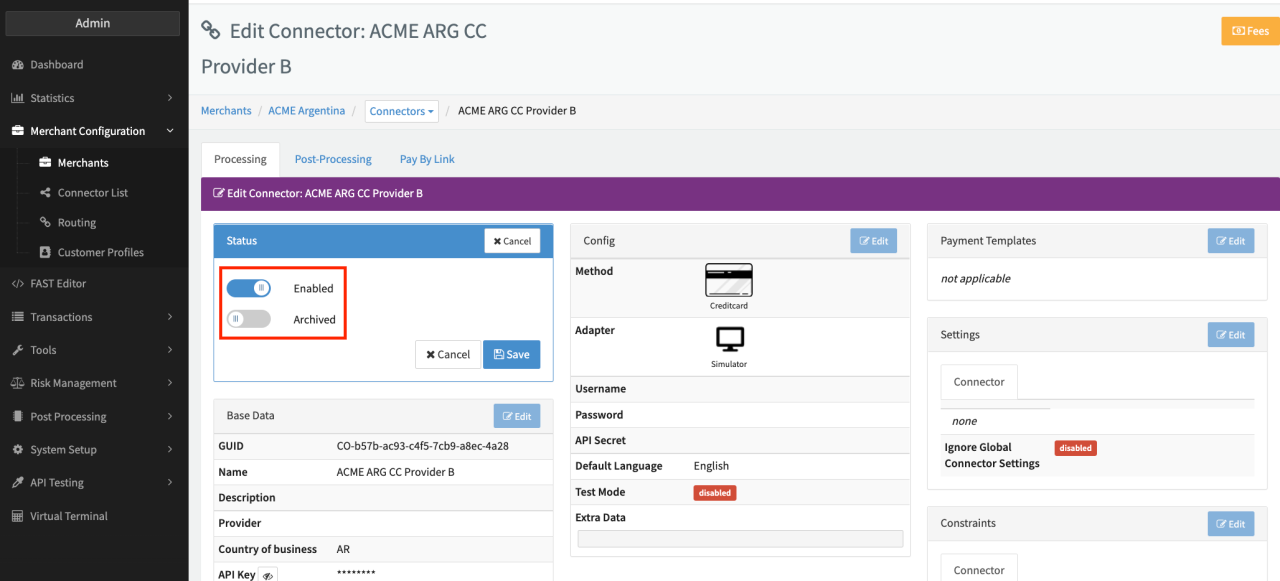The height and width of the screenshot is (581, 1280).
Task: Switch to the Post-Processing tab
Action: coord(333,159)
